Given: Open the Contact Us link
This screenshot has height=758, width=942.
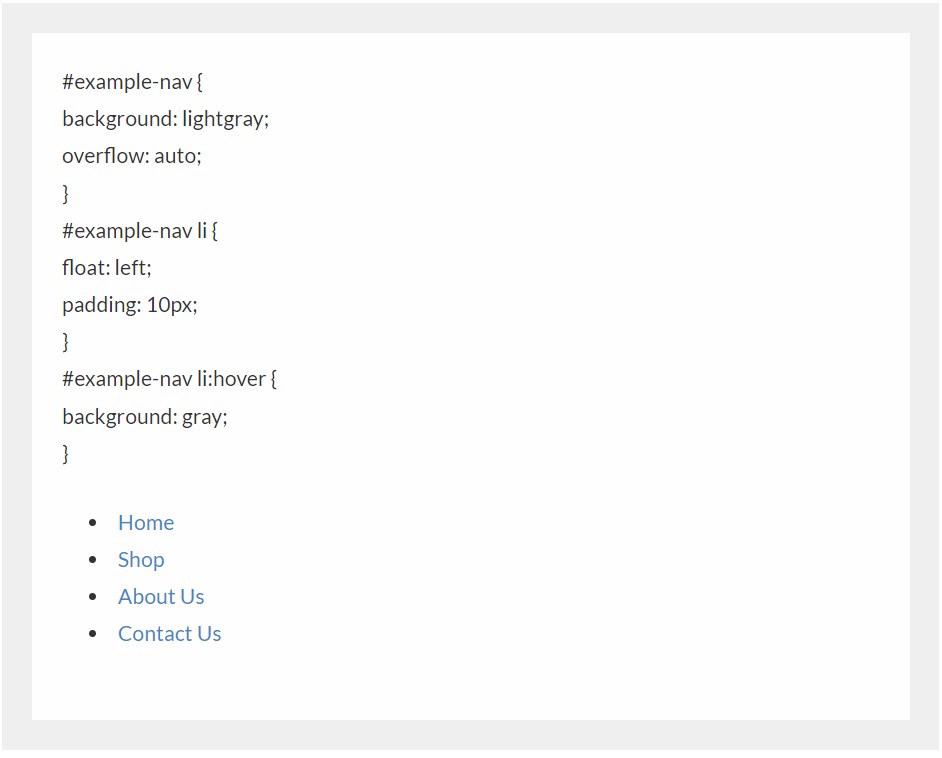Looking at the screenshot, I should (169, 634).
